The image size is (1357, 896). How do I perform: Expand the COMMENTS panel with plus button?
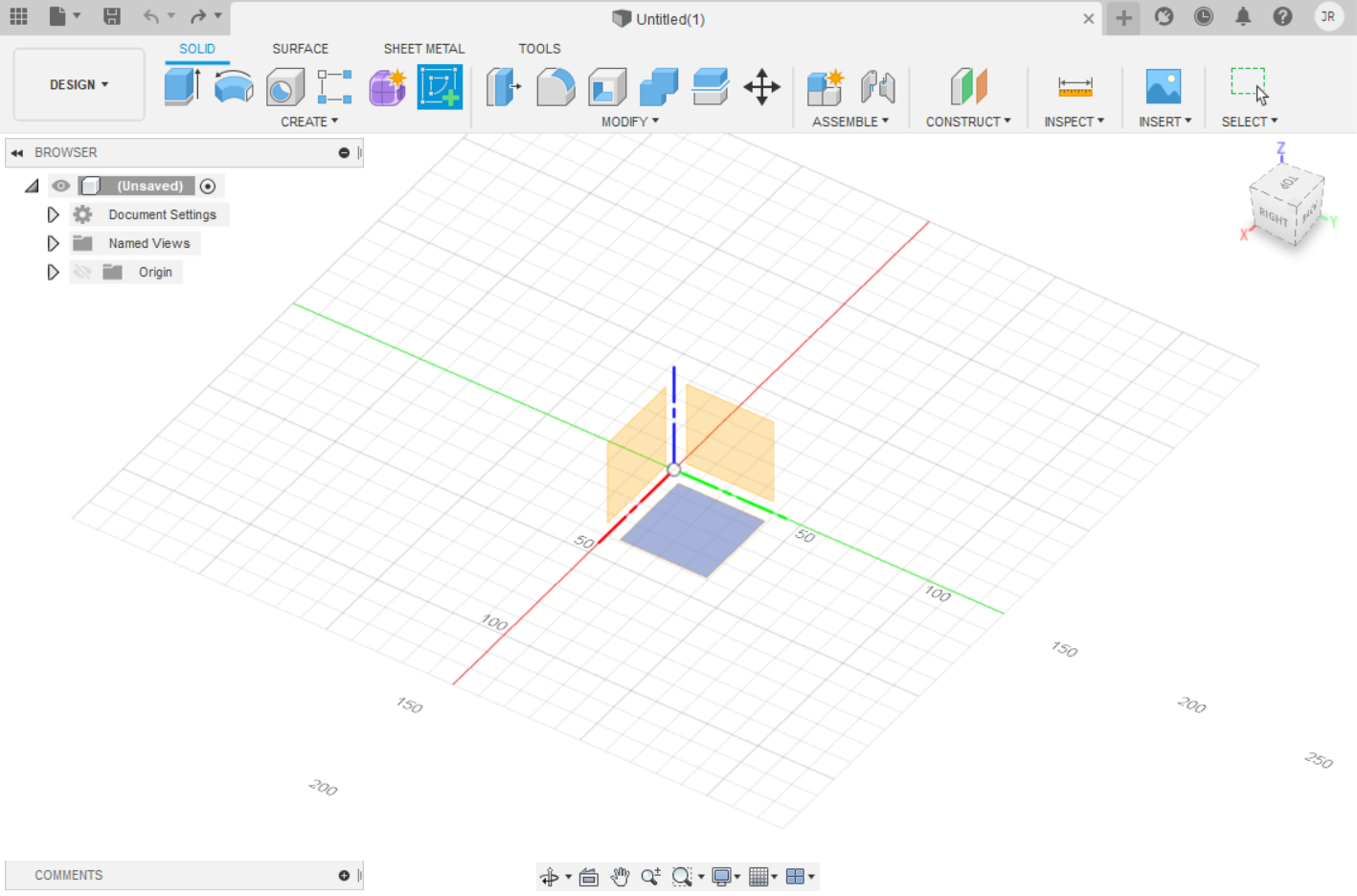[344, 875]
